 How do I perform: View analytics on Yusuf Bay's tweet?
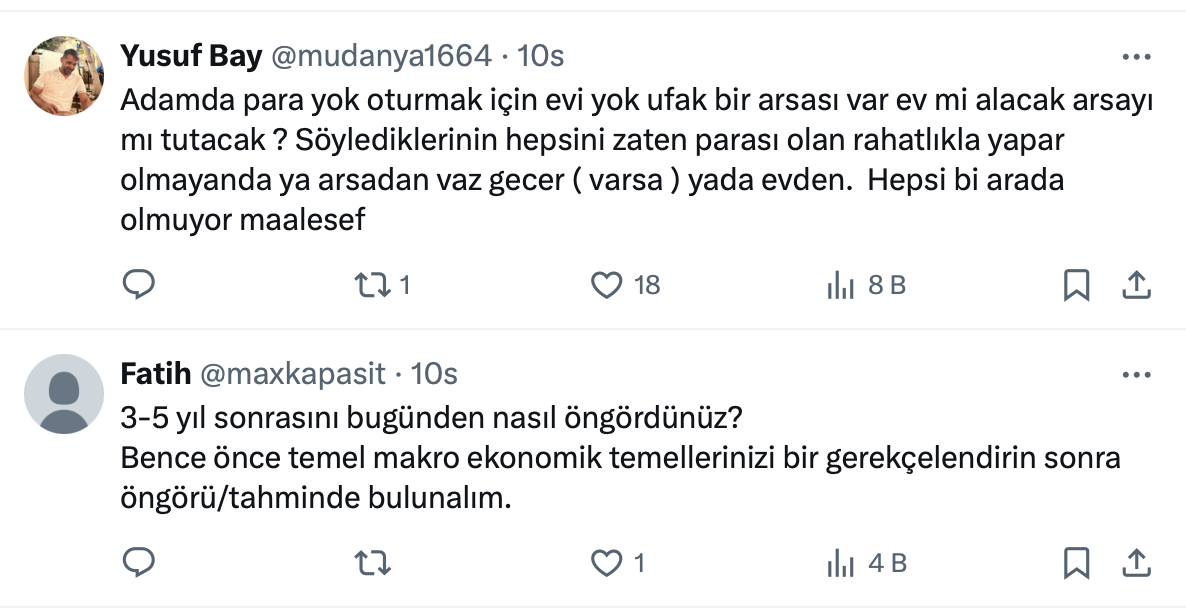pyautogui.click(x=840, y=286)
